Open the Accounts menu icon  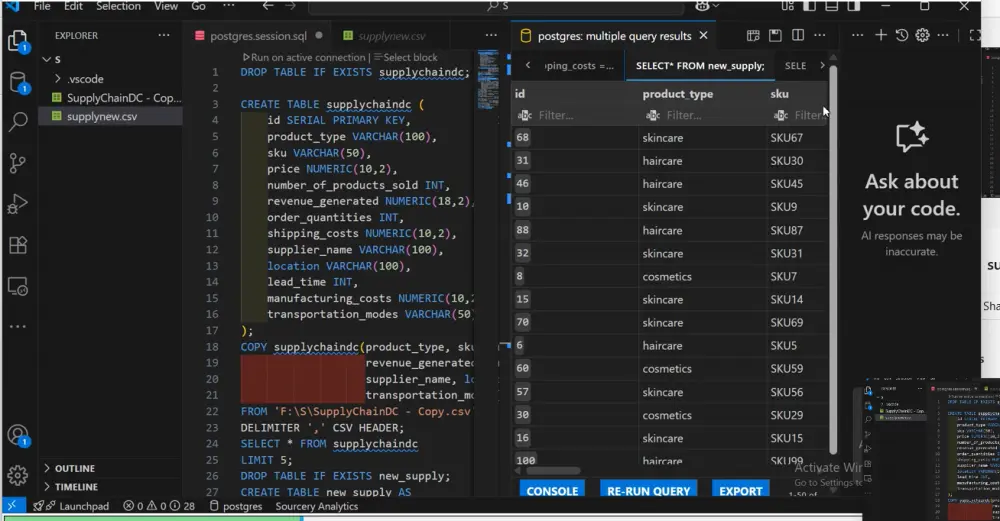point(17,435)
